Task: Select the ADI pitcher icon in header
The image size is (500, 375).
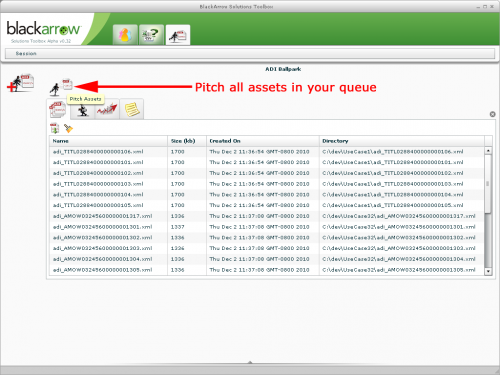Action: pos(178,35)
